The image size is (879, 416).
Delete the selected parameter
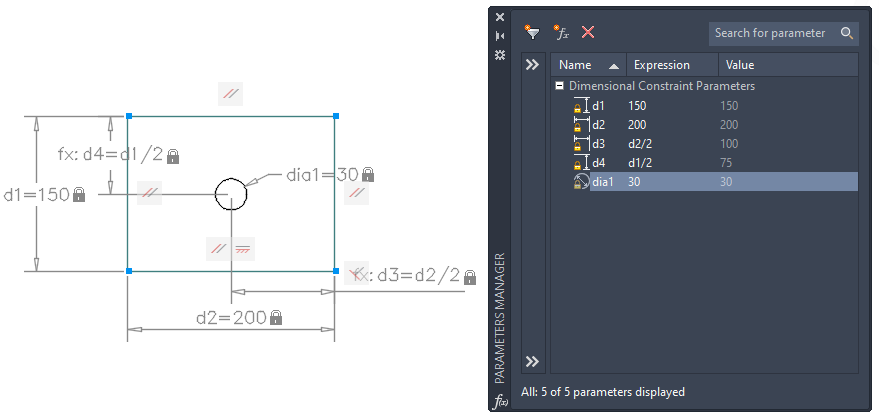(x=587, y=33)
